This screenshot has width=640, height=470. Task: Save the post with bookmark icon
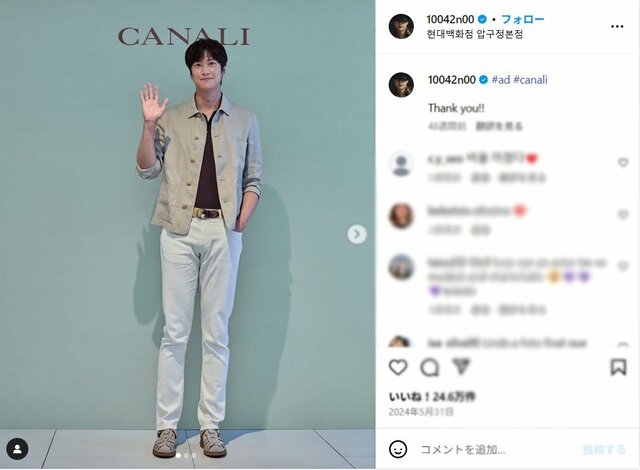tap(618, 367)
